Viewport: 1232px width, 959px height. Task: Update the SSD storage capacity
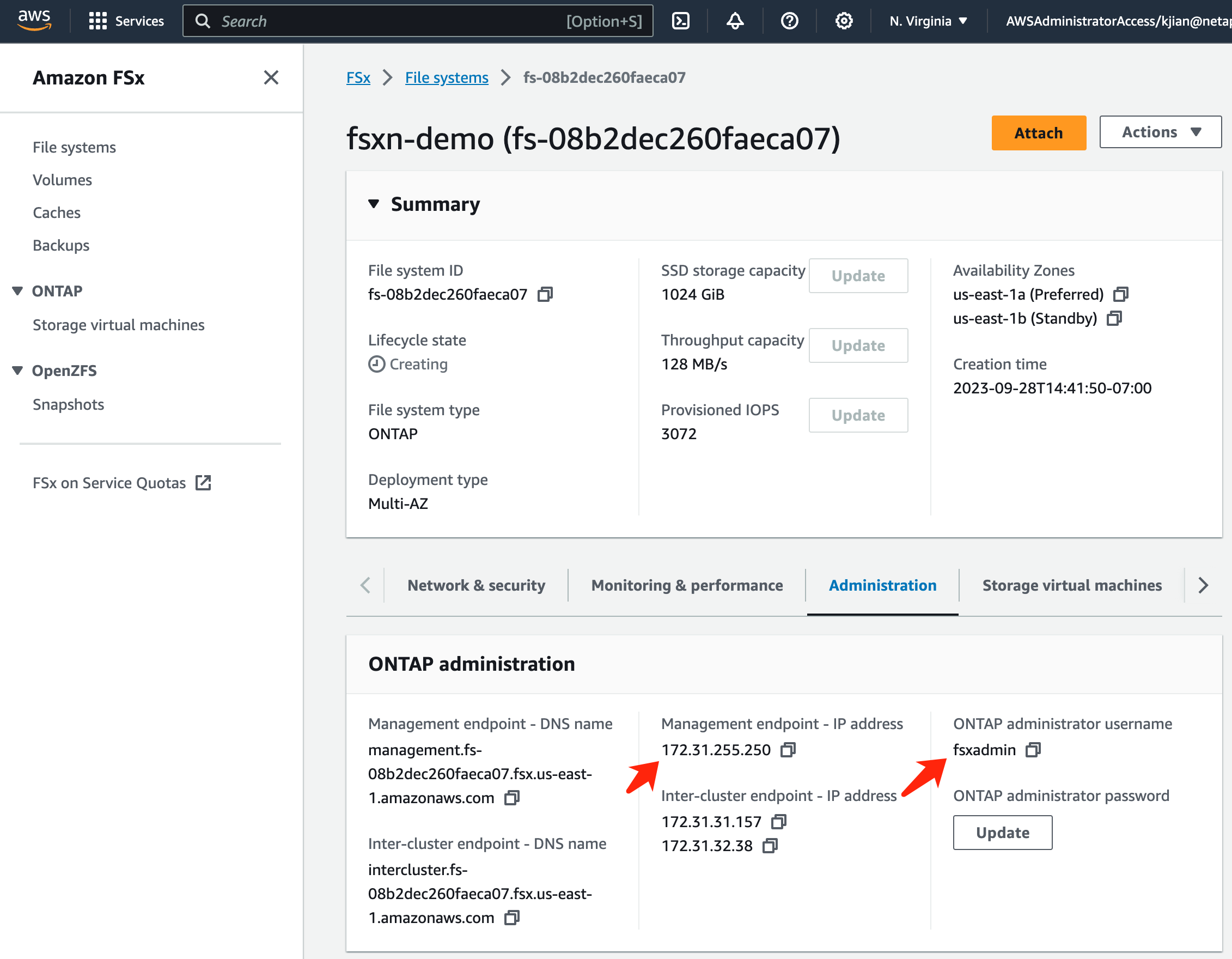click(858, 276)
